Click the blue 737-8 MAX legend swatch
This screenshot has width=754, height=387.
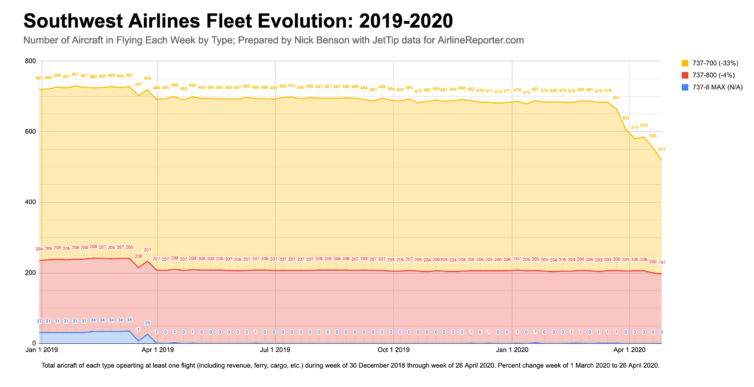(685, 87)
